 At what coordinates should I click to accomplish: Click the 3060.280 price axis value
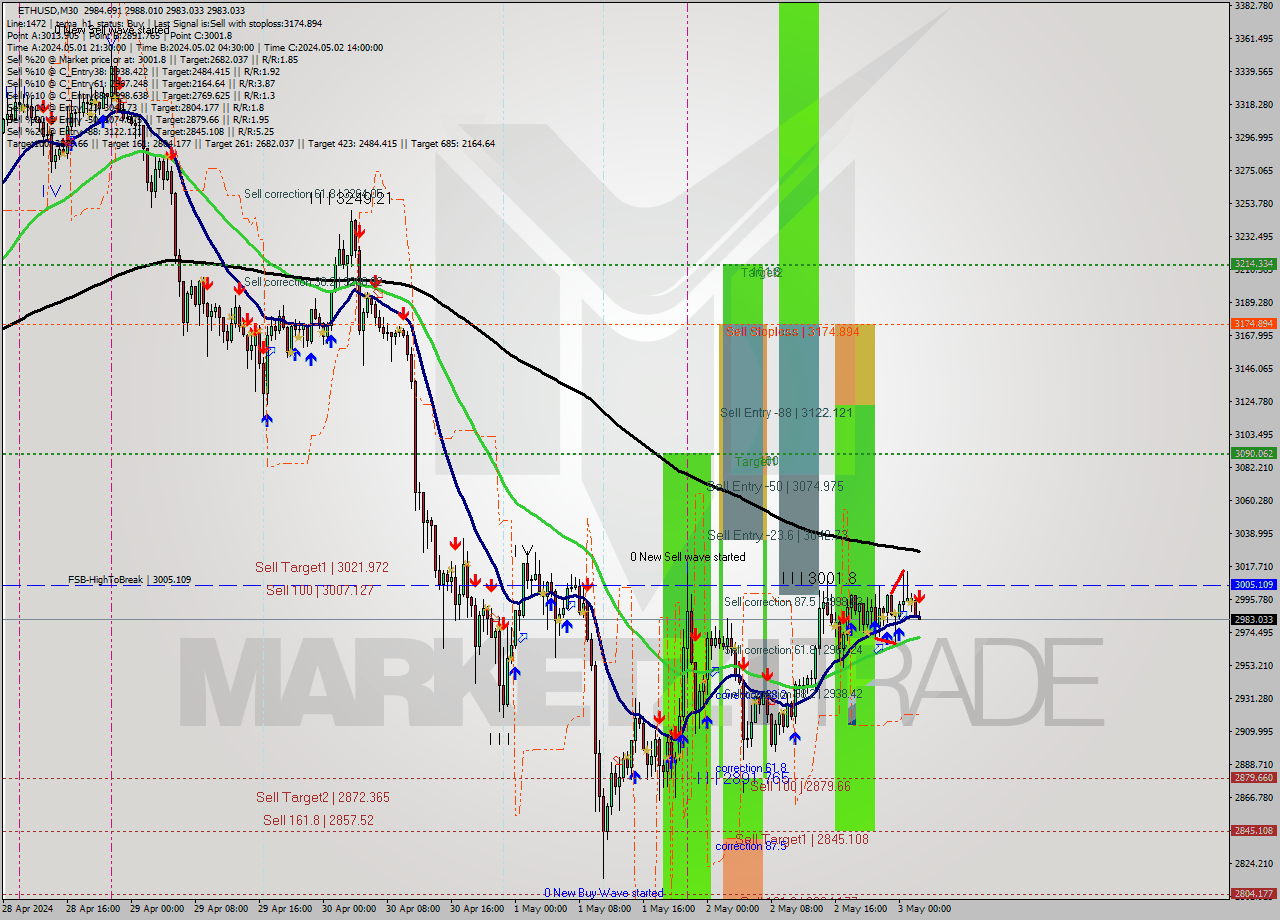tap(1253, 500)
